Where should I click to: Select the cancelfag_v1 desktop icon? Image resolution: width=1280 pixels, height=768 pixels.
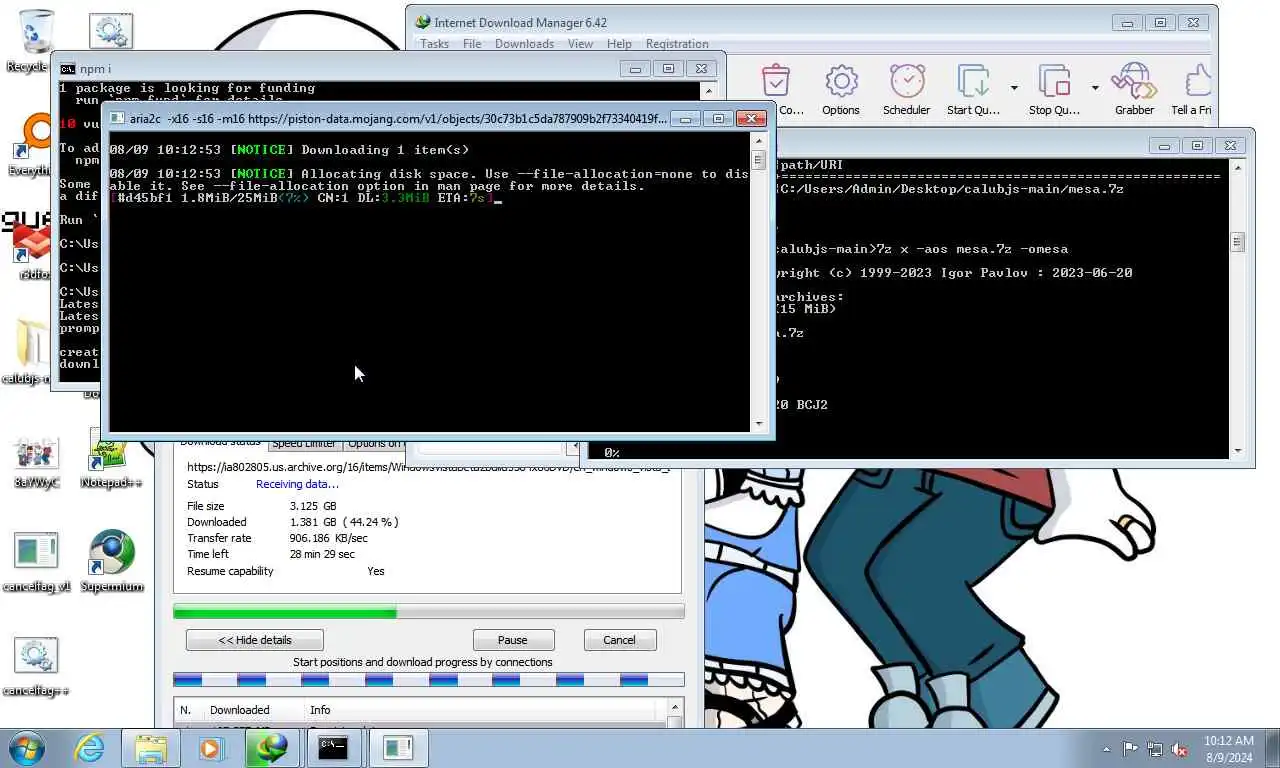pos(37,563)
